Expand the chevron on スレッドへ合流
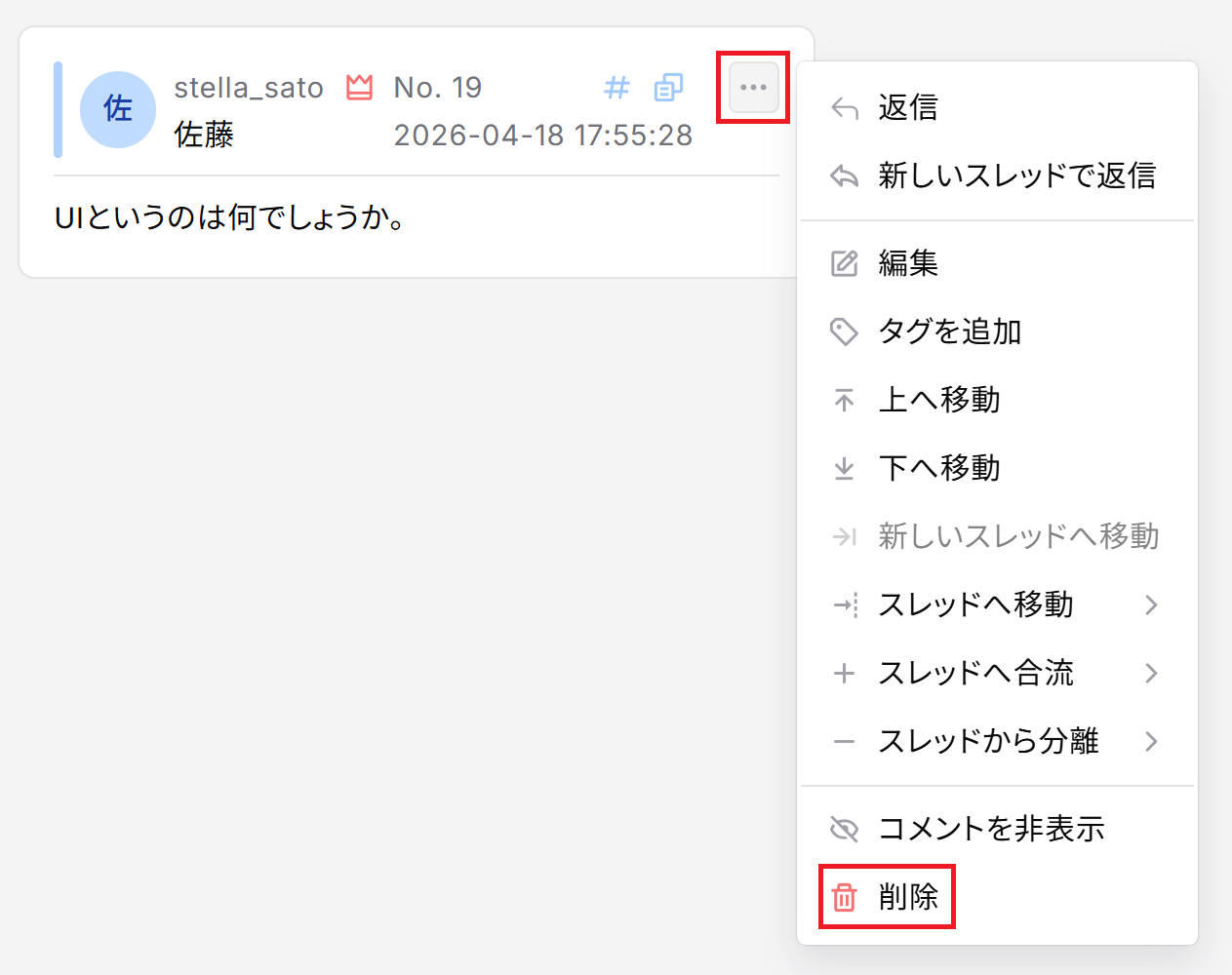The image size is (1232, 975). tap(1151, 673)
